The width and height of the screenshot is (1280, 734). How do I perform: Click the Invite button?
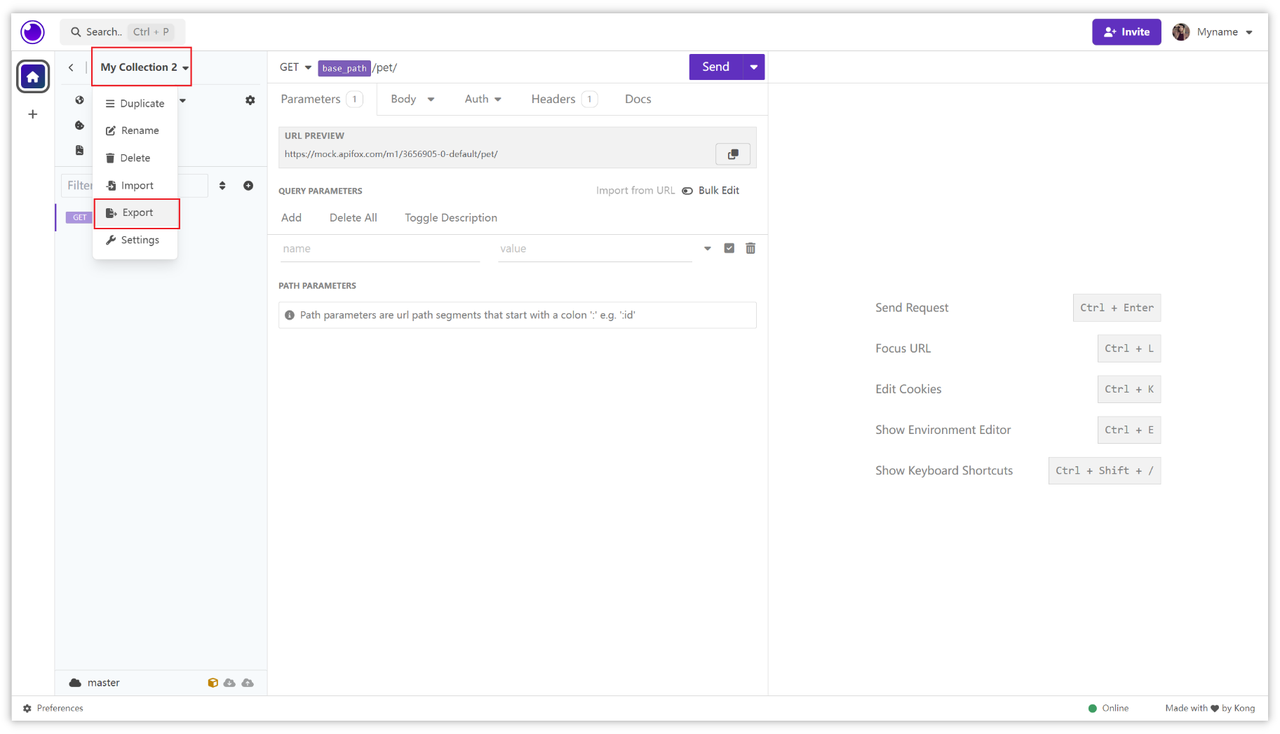(x=1126, y=32)
